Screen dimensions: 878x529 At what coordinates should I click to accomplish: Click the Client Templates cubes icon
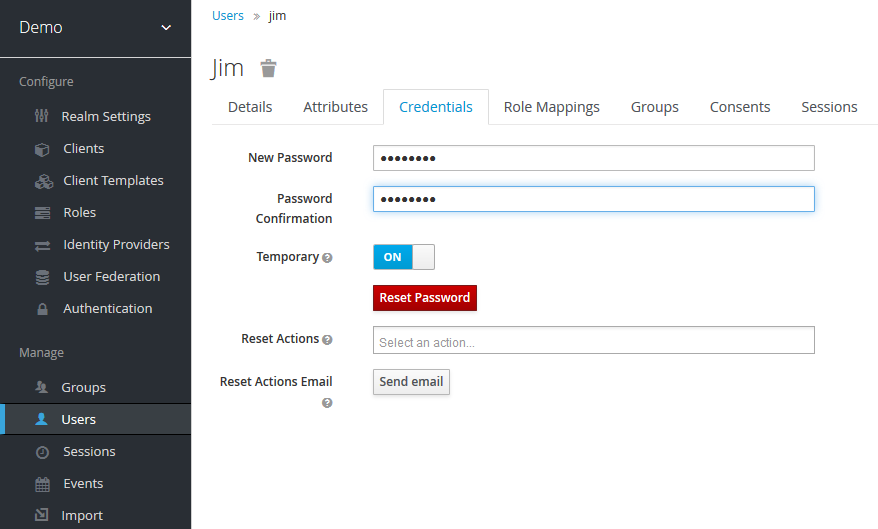pyautogui.click(x=42, y=181)
